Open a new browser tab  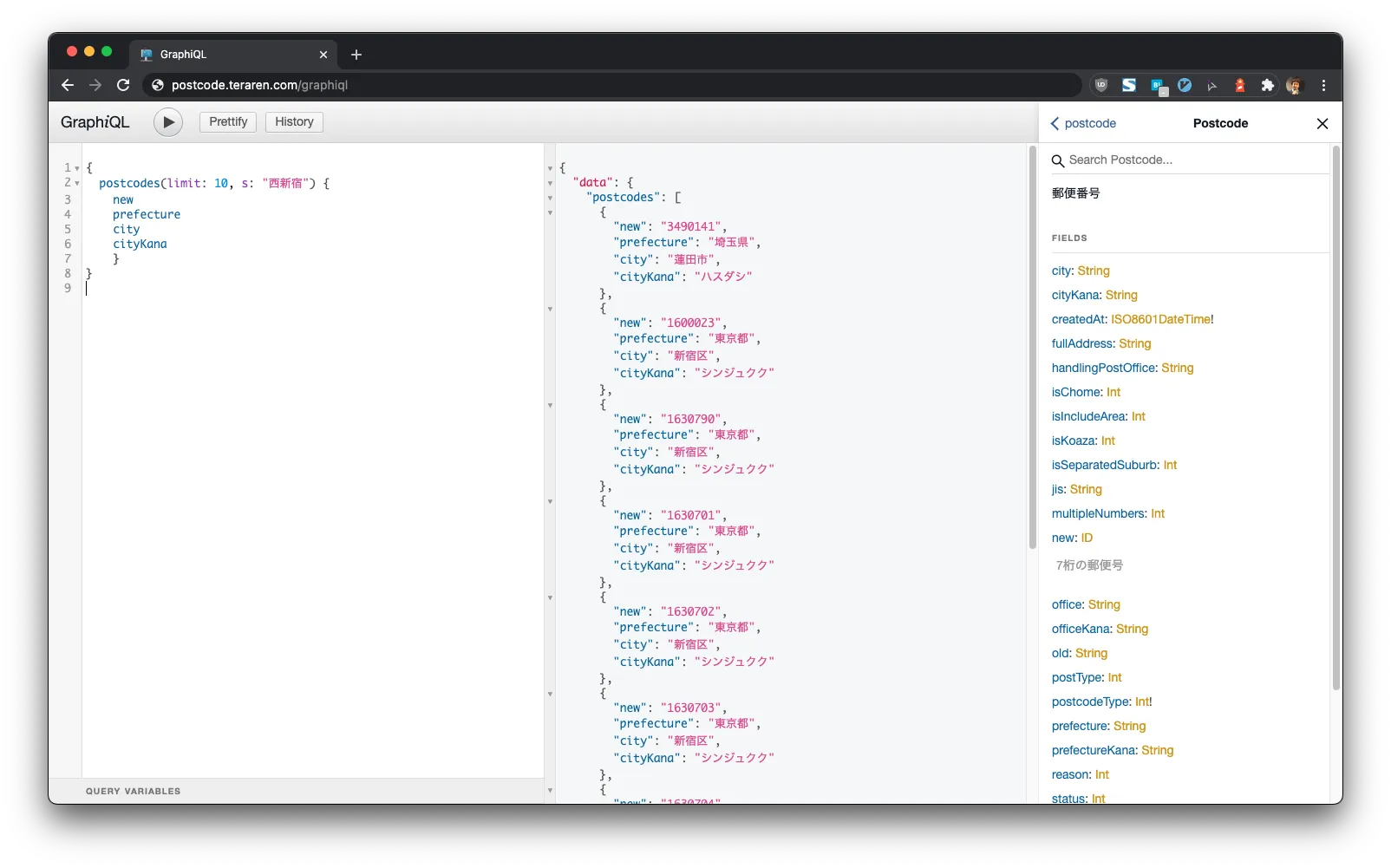pos(356,55)
